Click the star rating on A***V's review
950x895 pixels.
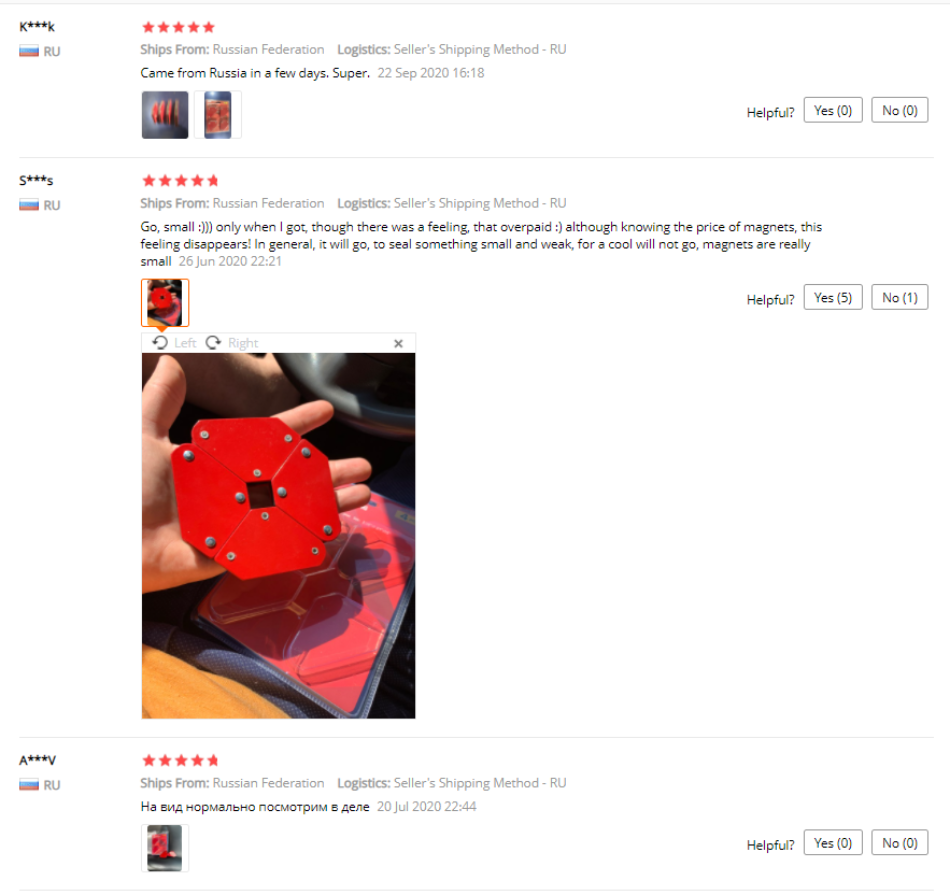(180, 760)
